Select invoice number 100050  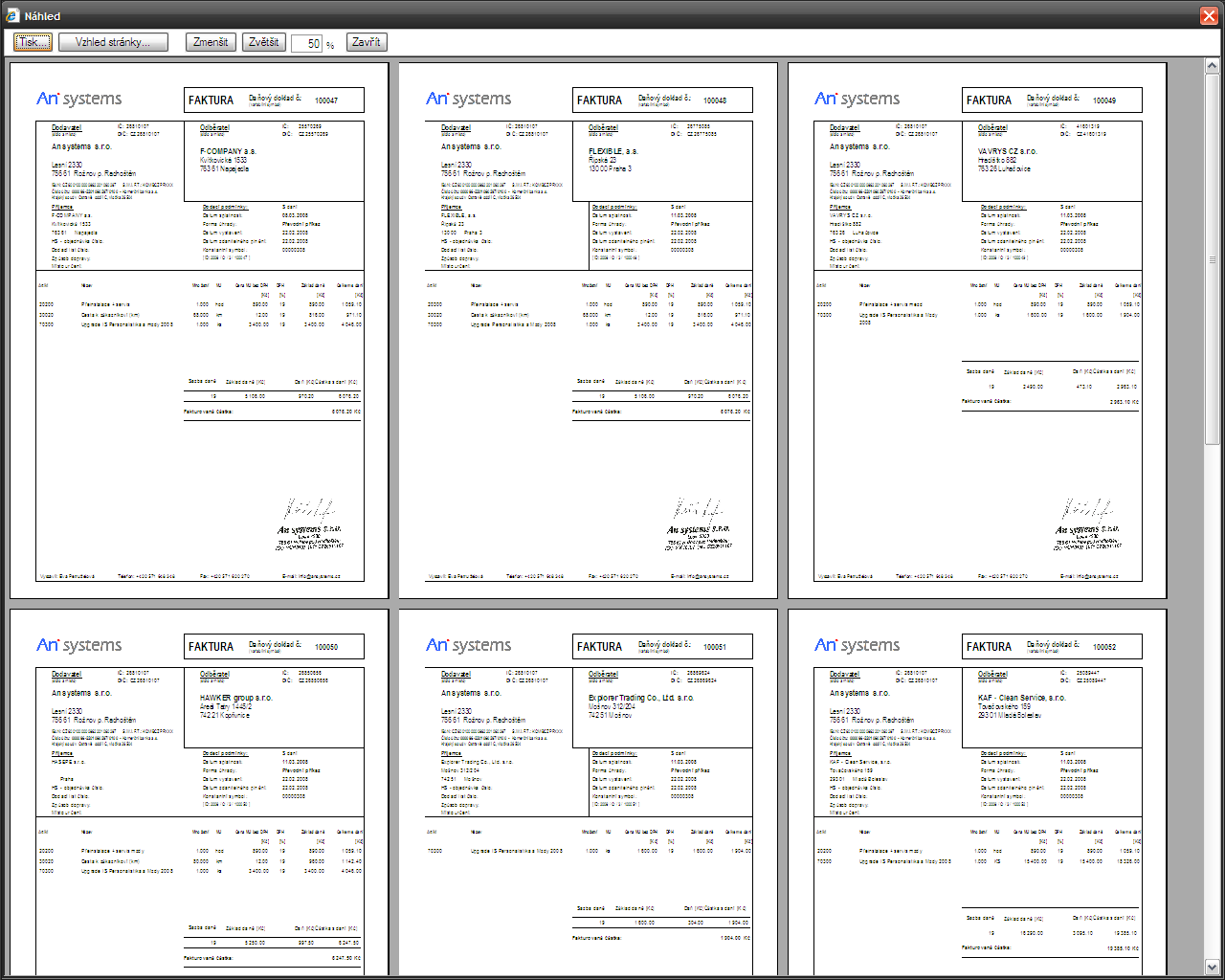[326, 647]
